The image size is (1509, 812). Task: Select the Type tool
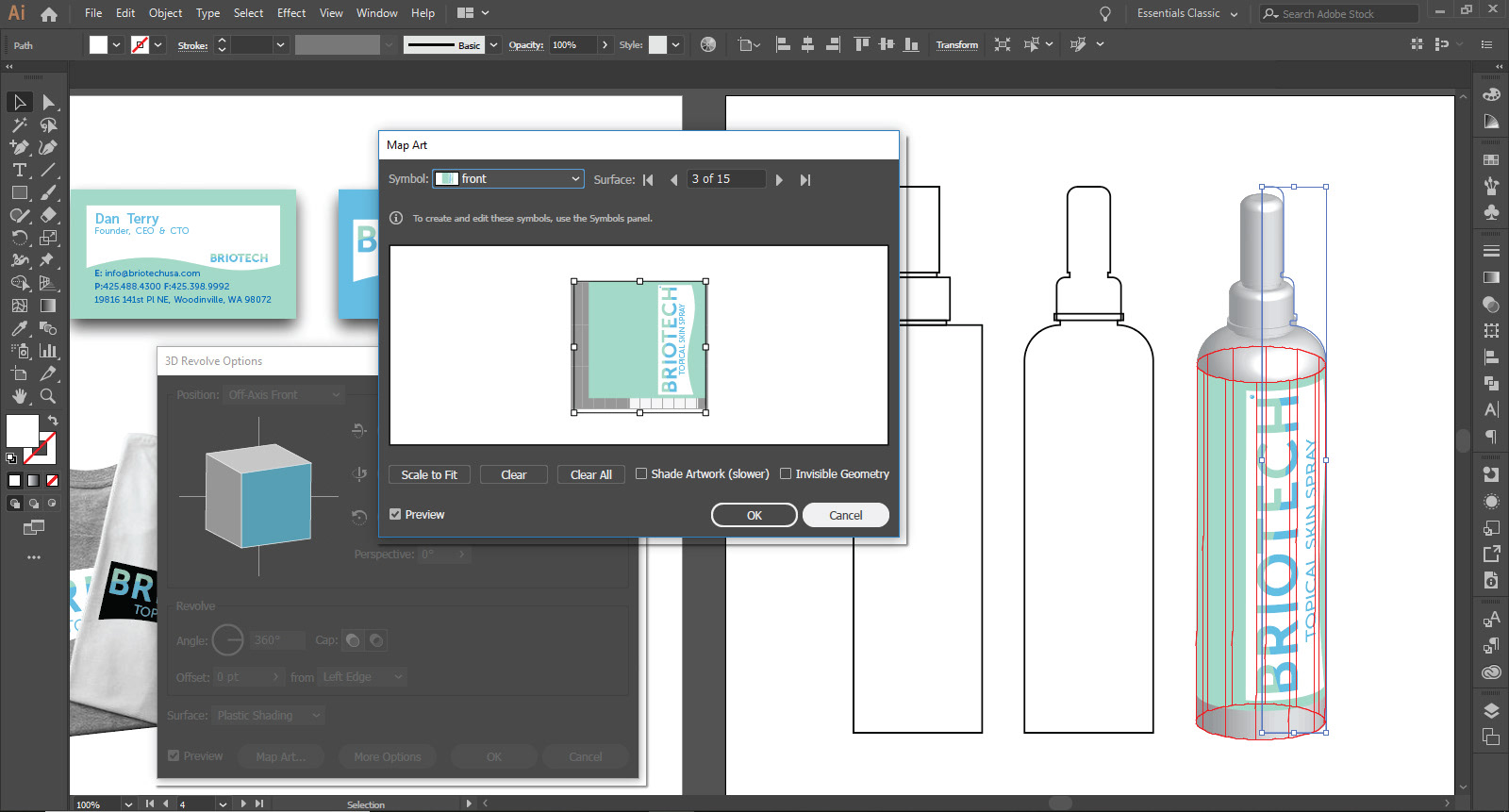(x=20, y=170)
